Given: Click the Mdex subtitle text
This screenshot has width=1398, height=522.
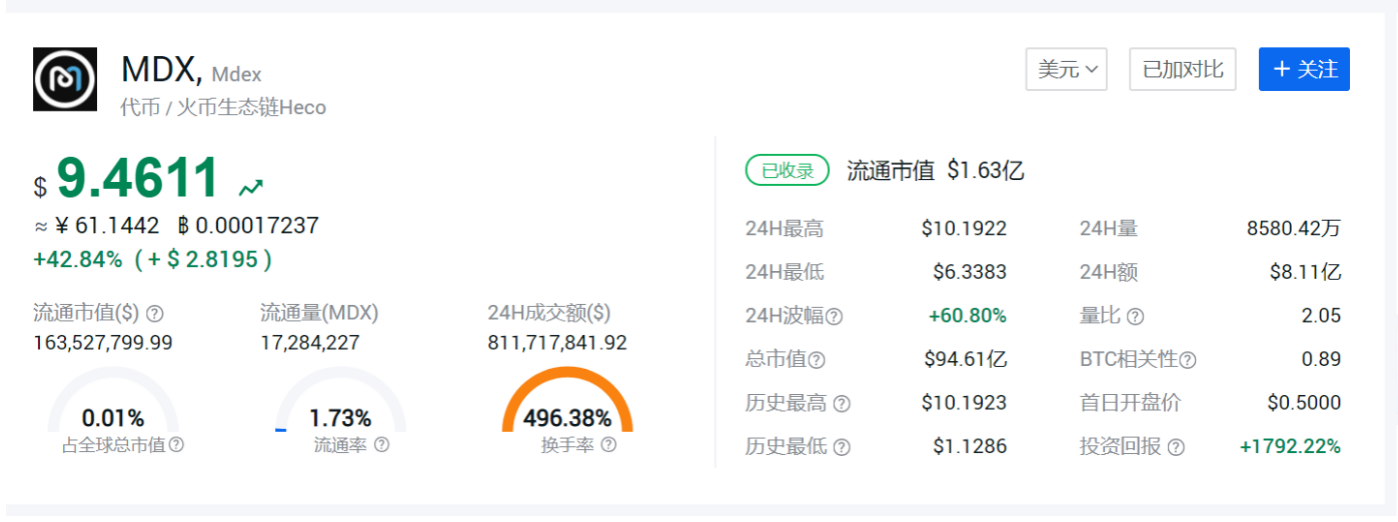Looking at the screenshot, I should pos(237,75).
